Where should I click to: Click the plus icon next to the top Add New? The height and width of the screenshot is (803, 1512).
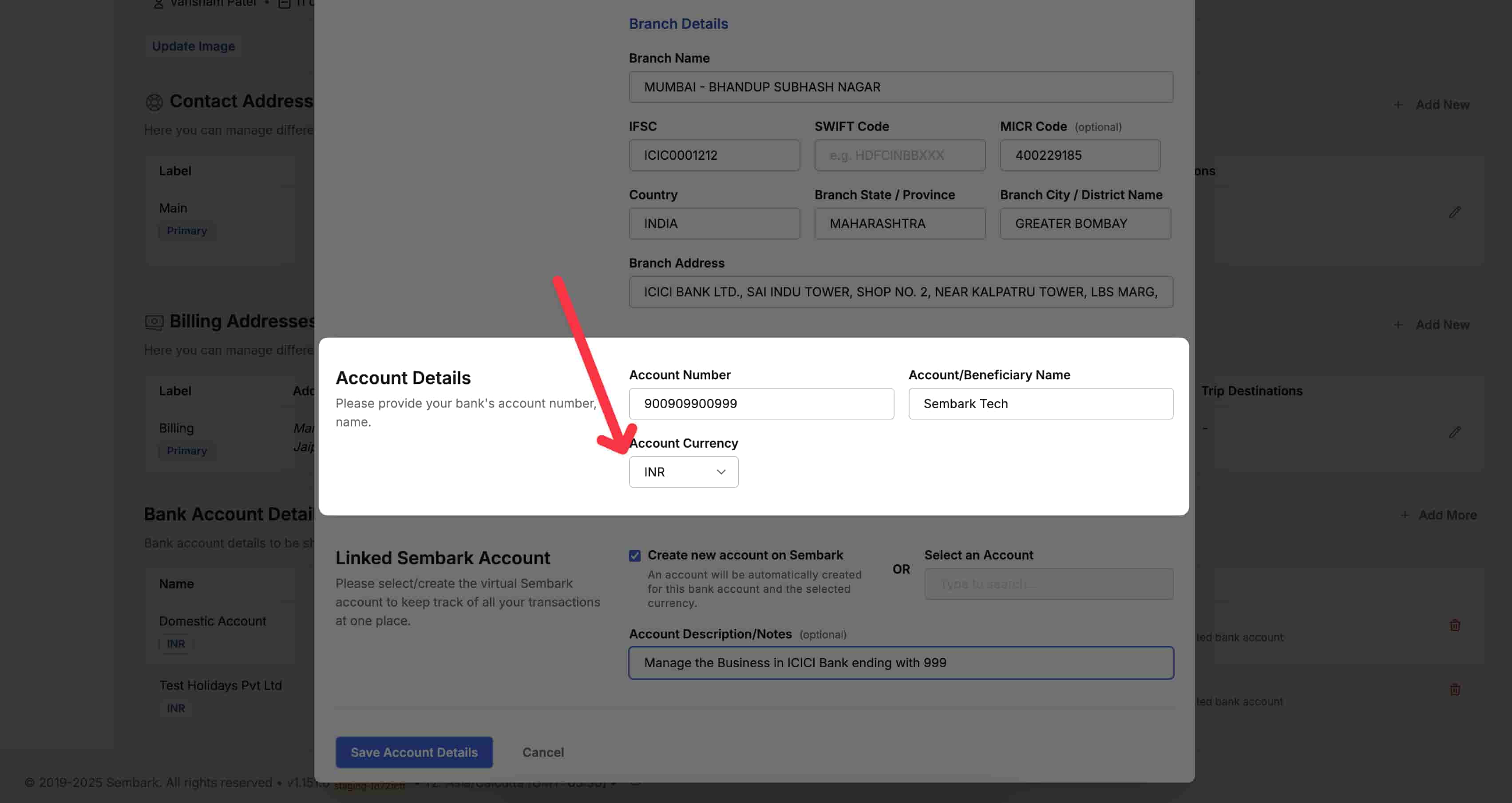pyautogui.click(x=1399, y=104)
